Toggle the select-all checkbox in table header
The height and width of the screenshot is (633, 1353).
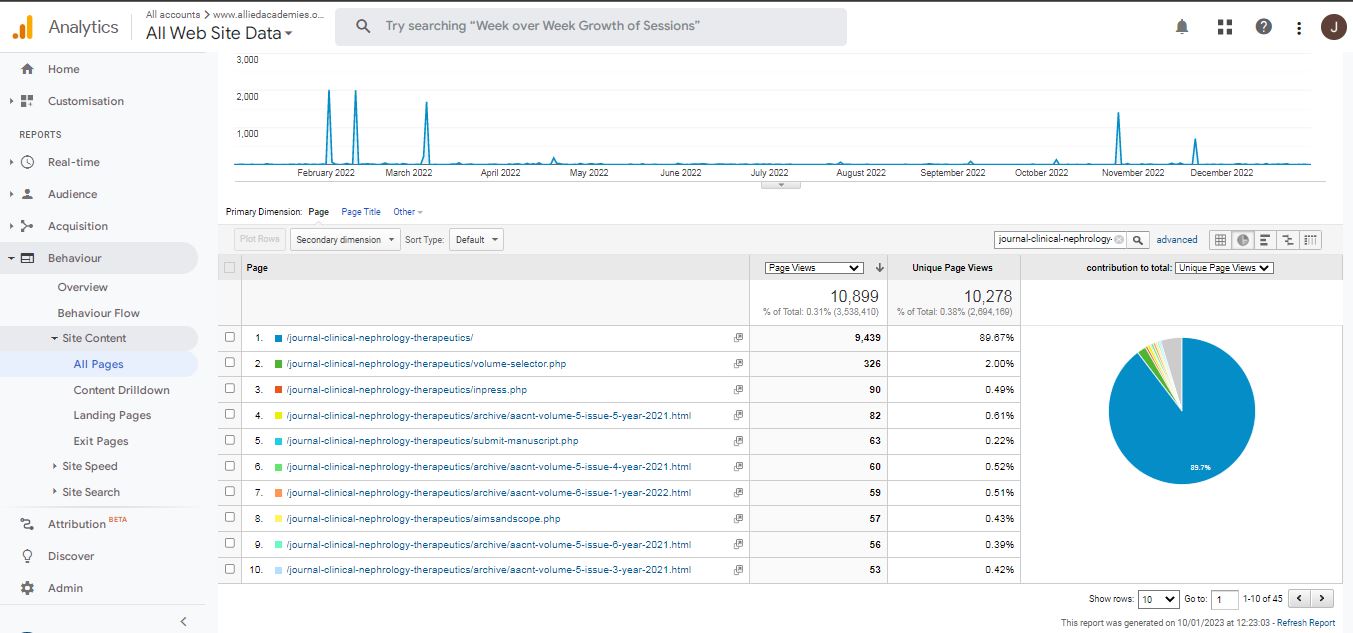(230, 267)
